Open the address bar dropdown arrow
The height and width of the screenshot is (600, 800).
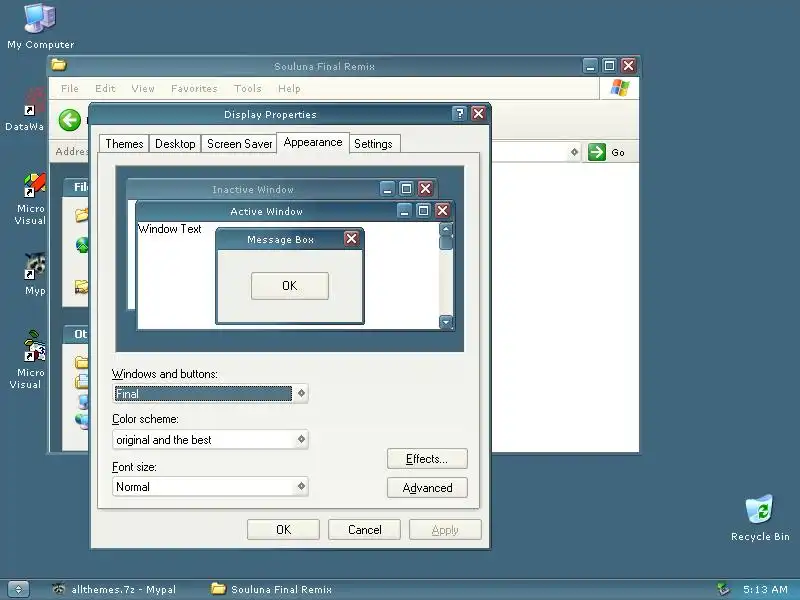[574, 152]
